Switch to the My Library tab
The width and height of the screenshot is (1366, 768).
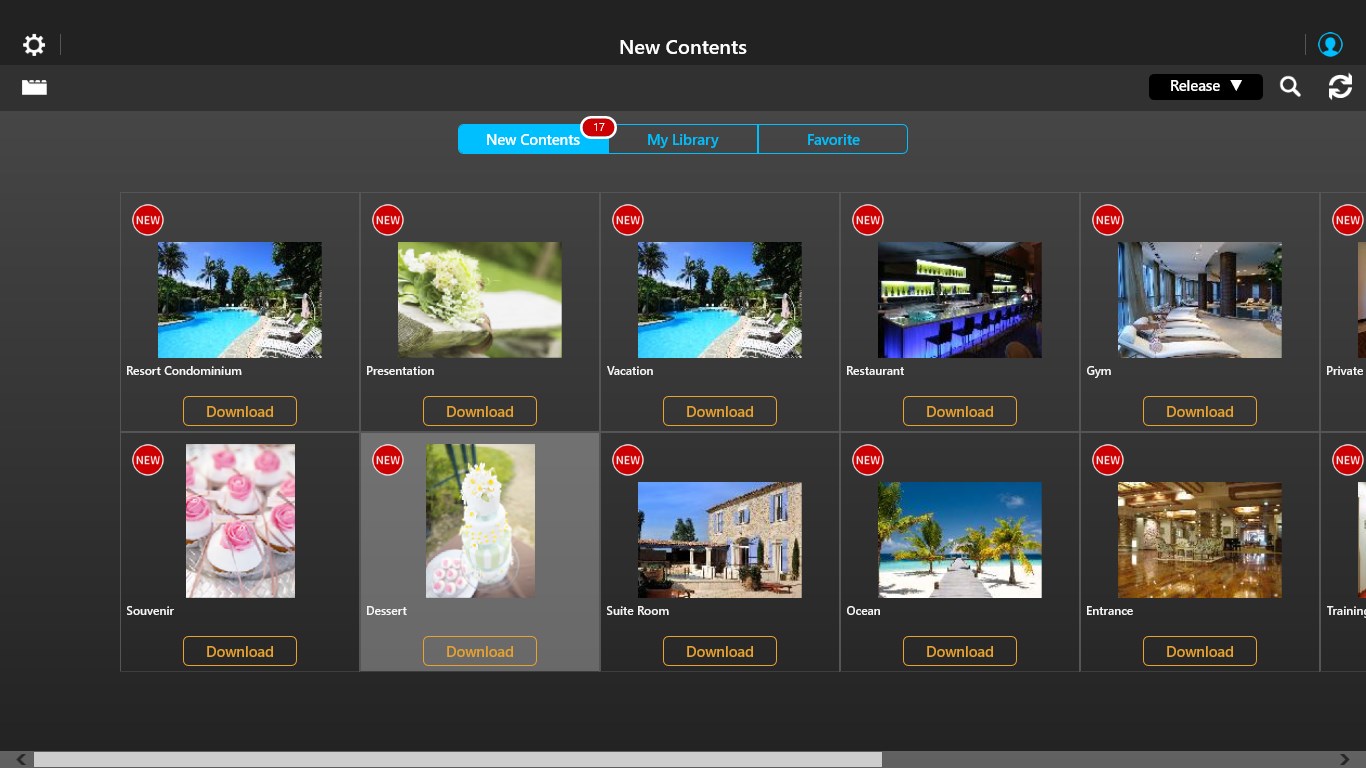683,140
